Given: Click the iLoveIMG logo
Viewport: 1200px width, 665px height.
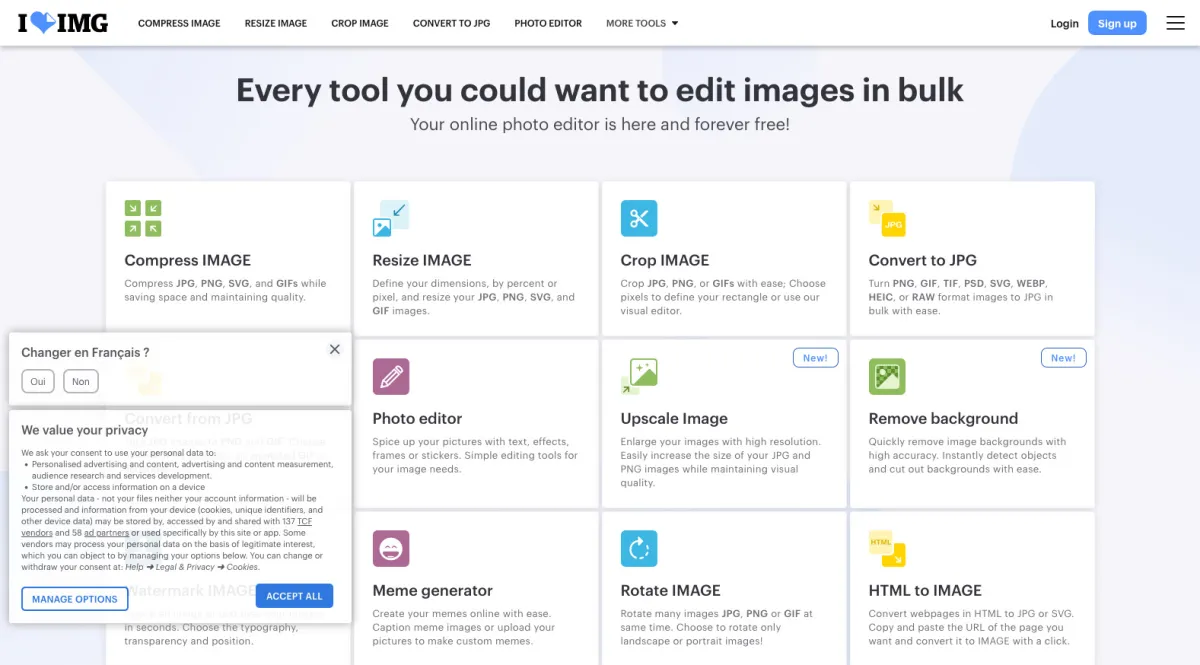Looking at the screenshot, I should tap(63, 23).
